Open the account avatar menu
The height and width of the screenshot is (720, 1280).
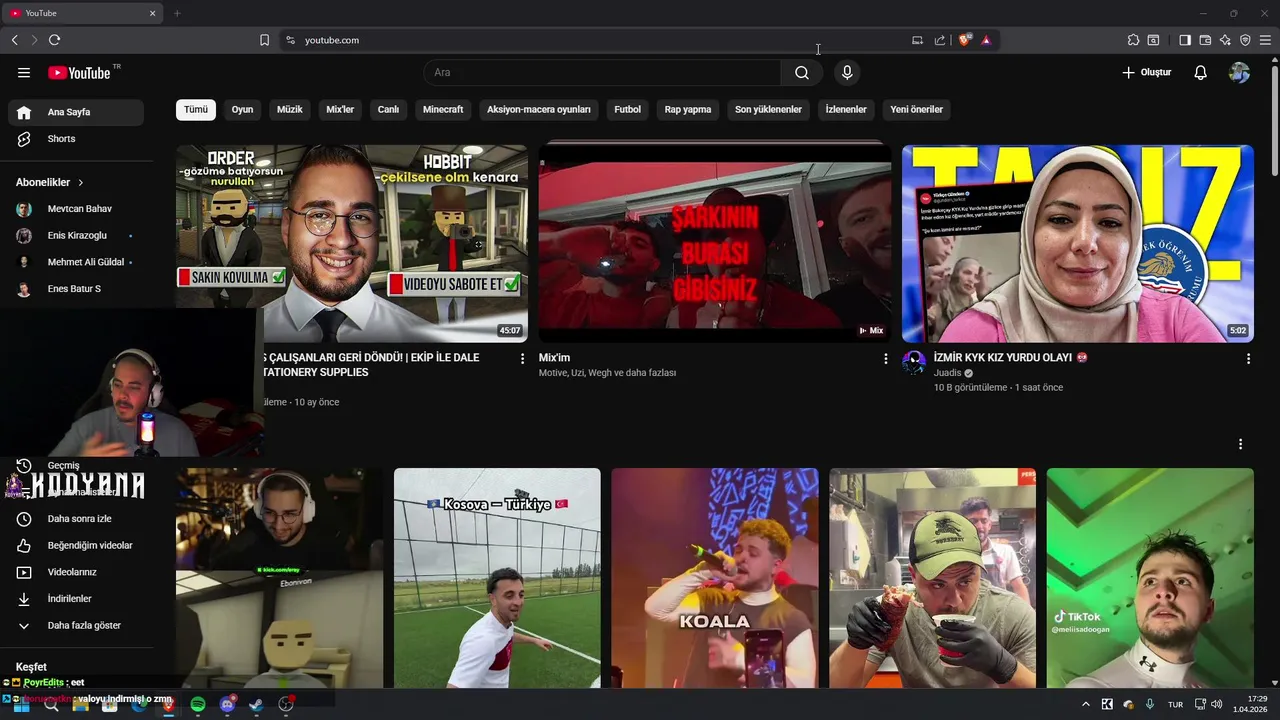tap(1240, 72)
